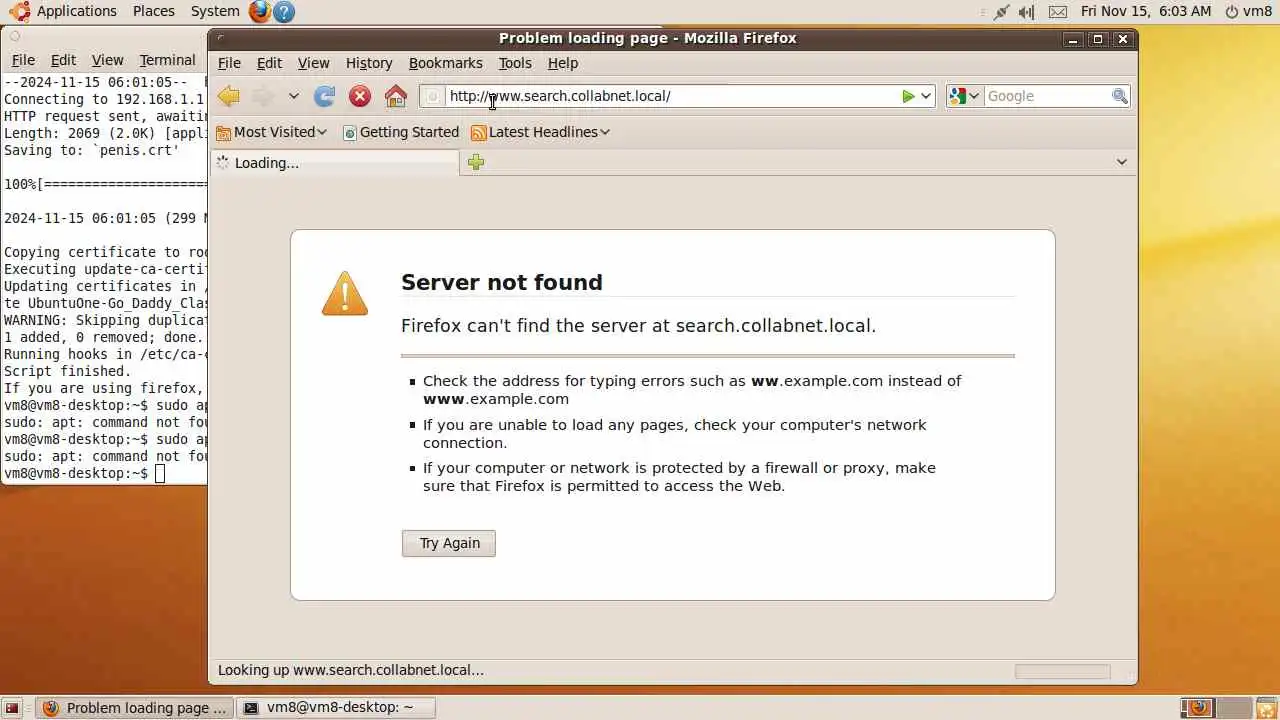Viewport: 1280px width, 720px height.
Task: Click the status bar progress indicator
Action: pos(1062,671)
